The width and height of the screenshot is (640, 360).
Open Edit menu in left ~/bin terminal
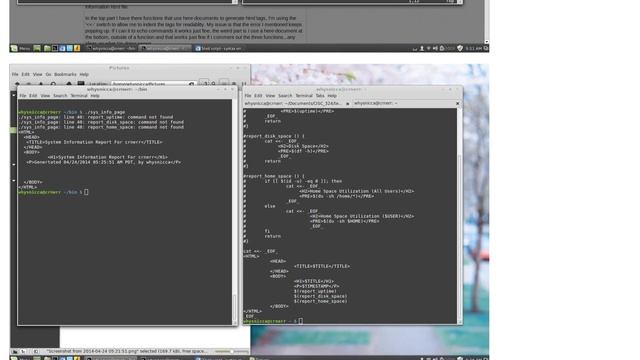33,96
